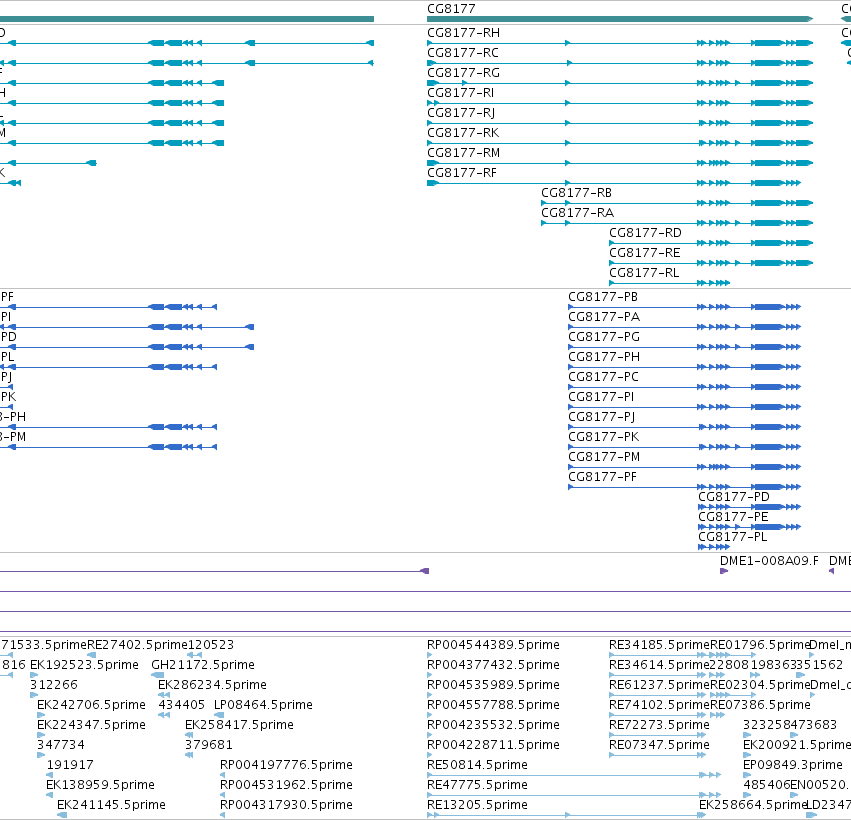Click EST RE07347.5prime

(659, 745)
